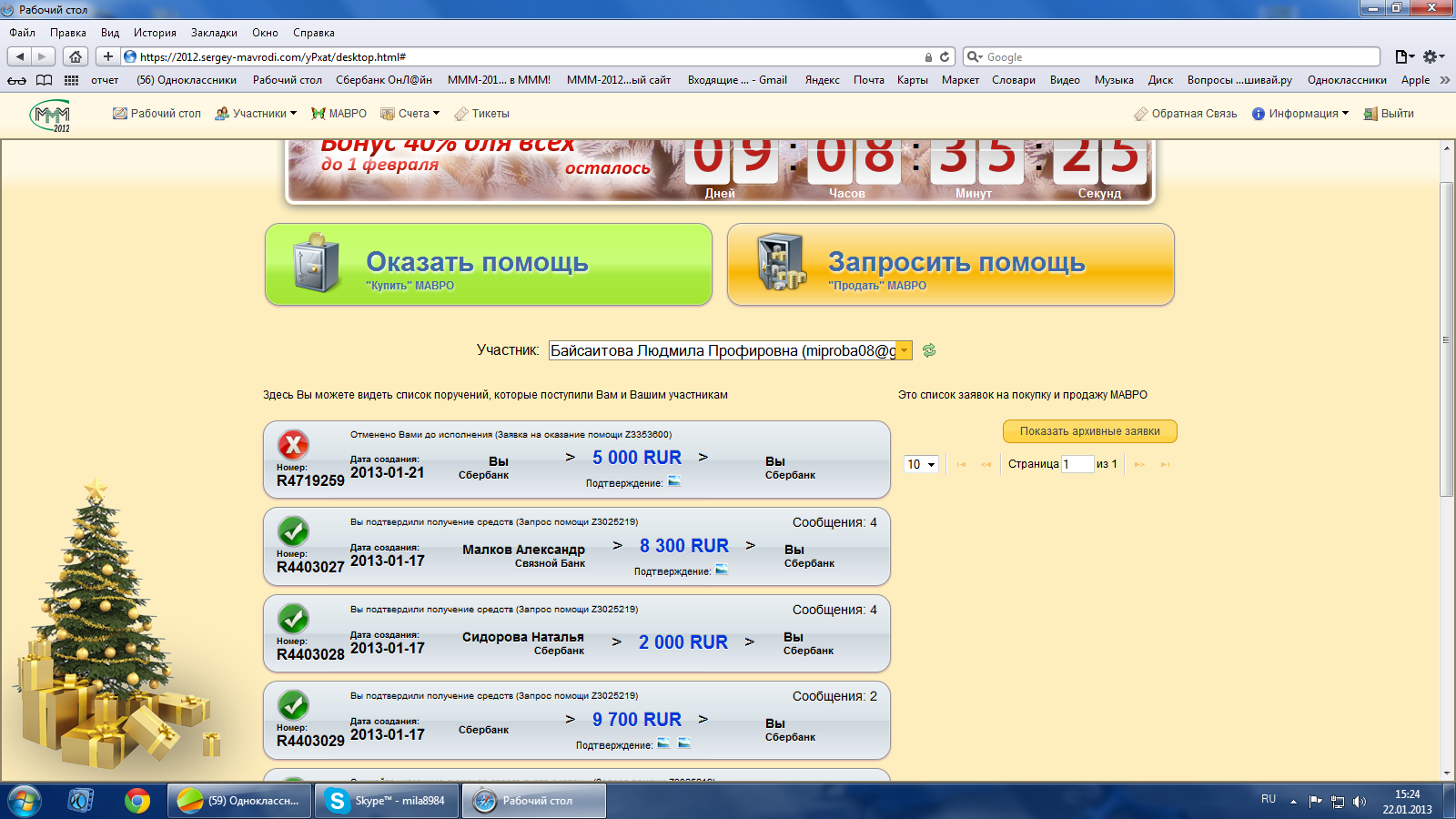1456x819 pixels.
Task: Open the Windows Start button
Action: click(x=24, y=801)
